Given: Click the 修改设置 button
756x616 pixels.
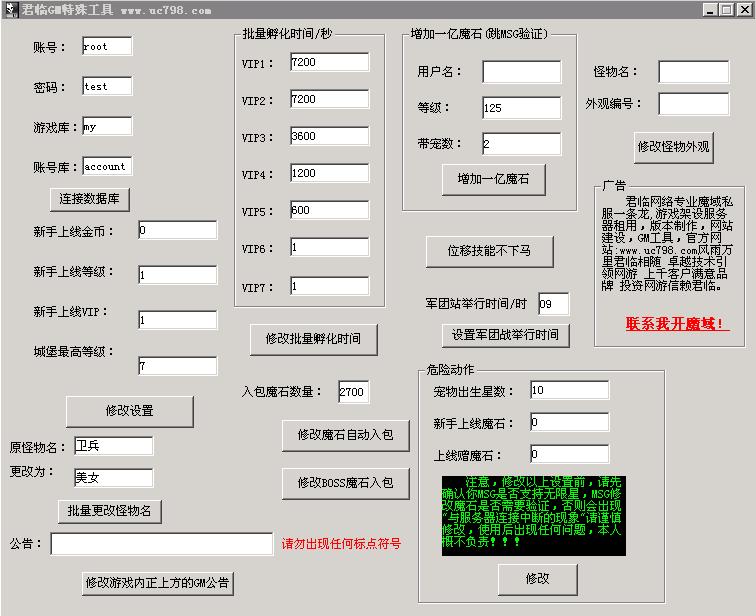Looking at the screenshot, I should point(129,411).
